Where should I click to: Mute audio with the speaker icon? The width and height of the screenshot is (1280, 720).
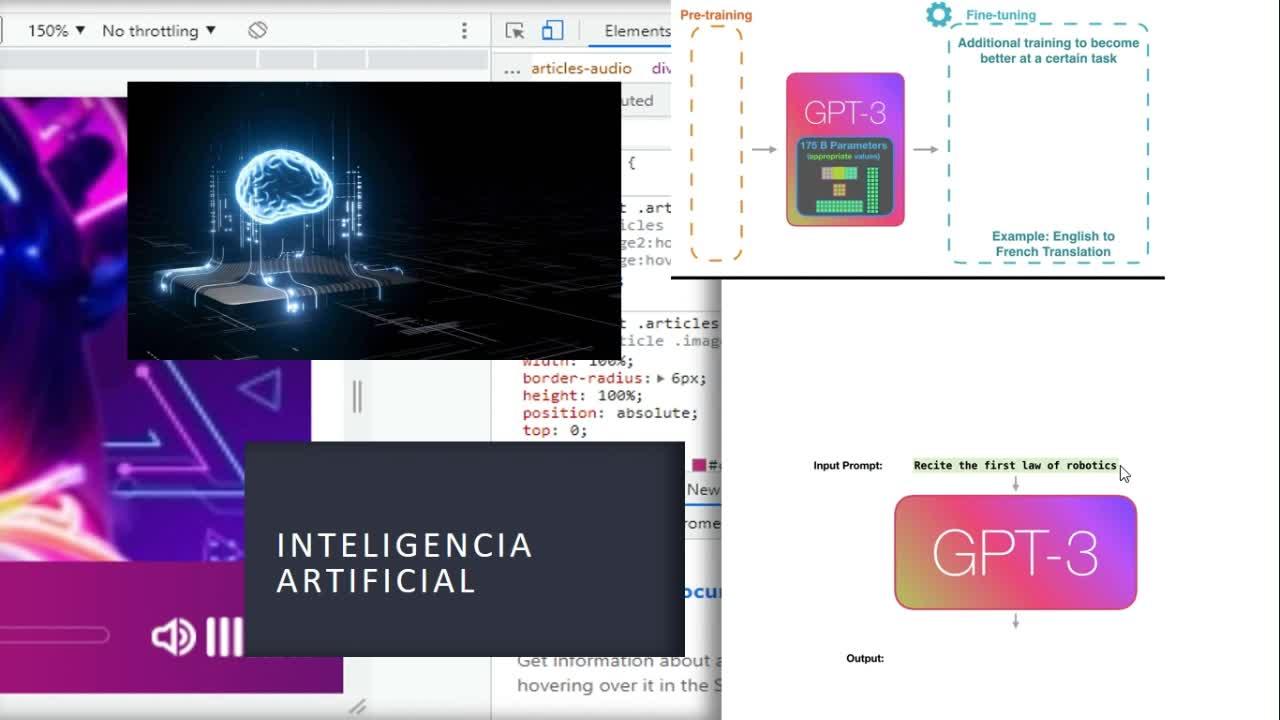pos(174,637)
